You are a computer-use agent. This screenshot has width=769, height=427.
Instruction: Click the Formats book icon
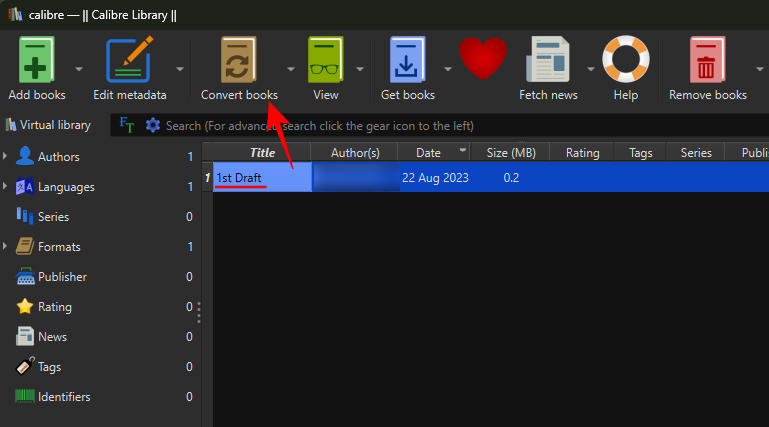coord(25,246)
